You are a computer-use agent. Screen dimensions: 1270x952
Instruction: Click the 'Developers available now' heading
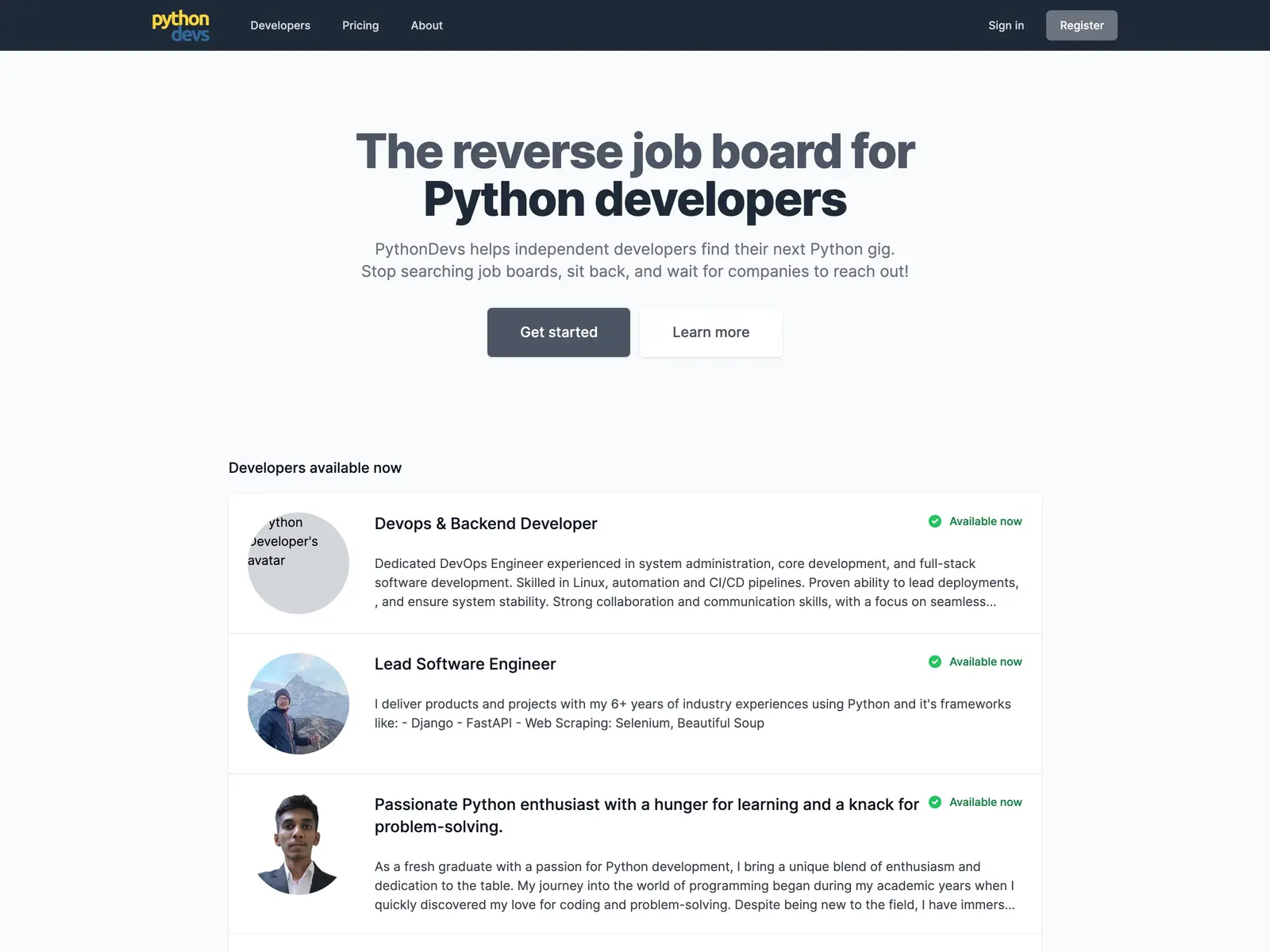pos(315,468)
